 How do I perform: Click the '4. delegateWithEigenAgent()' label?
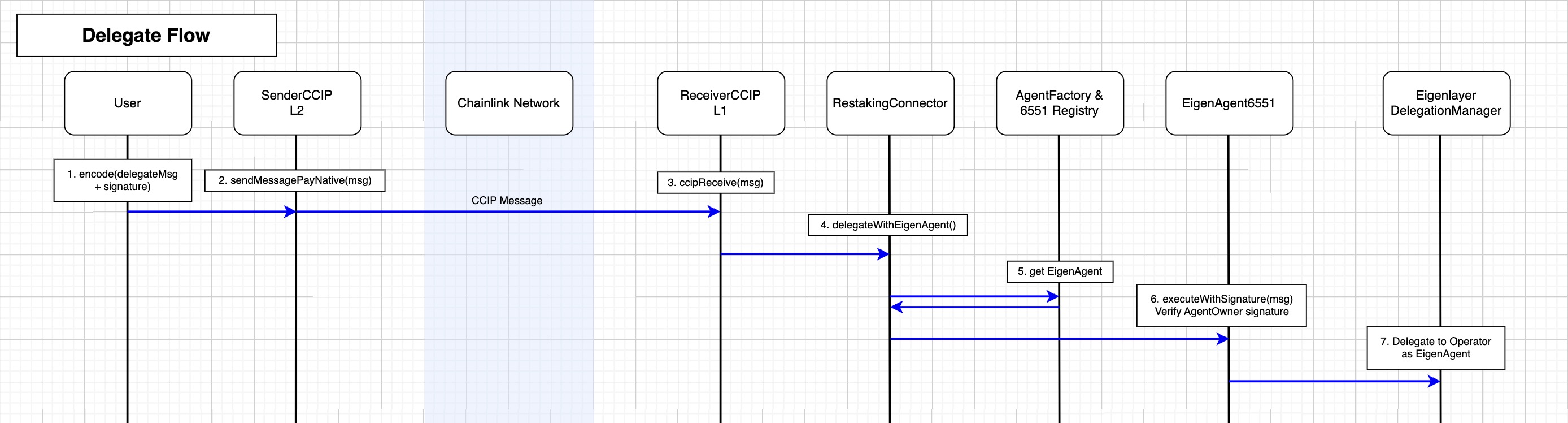pyautogui.click(x=887, y=225)
